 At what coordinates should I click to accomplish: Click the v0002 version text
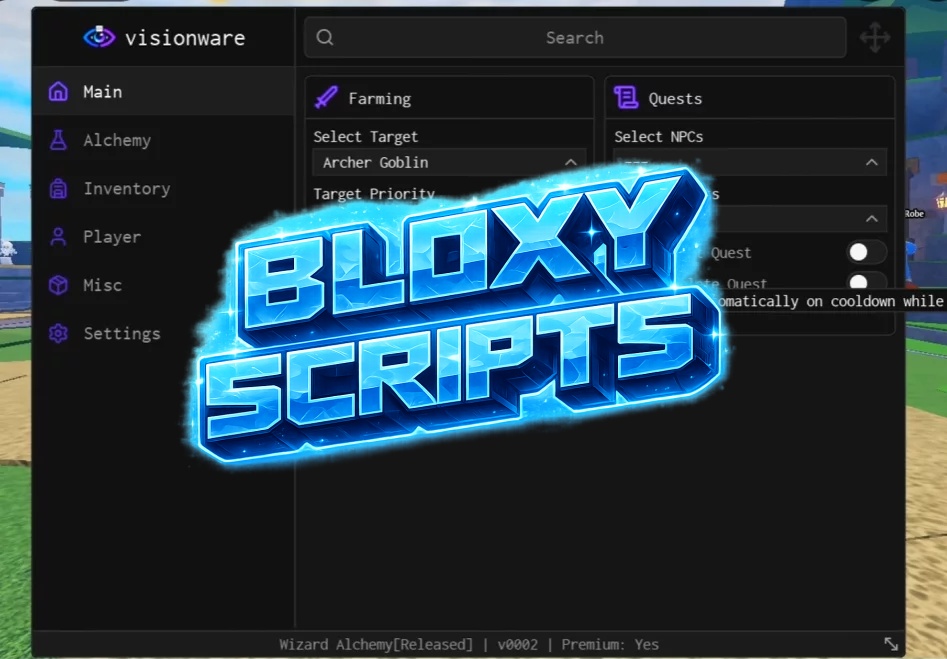point(518,645)
